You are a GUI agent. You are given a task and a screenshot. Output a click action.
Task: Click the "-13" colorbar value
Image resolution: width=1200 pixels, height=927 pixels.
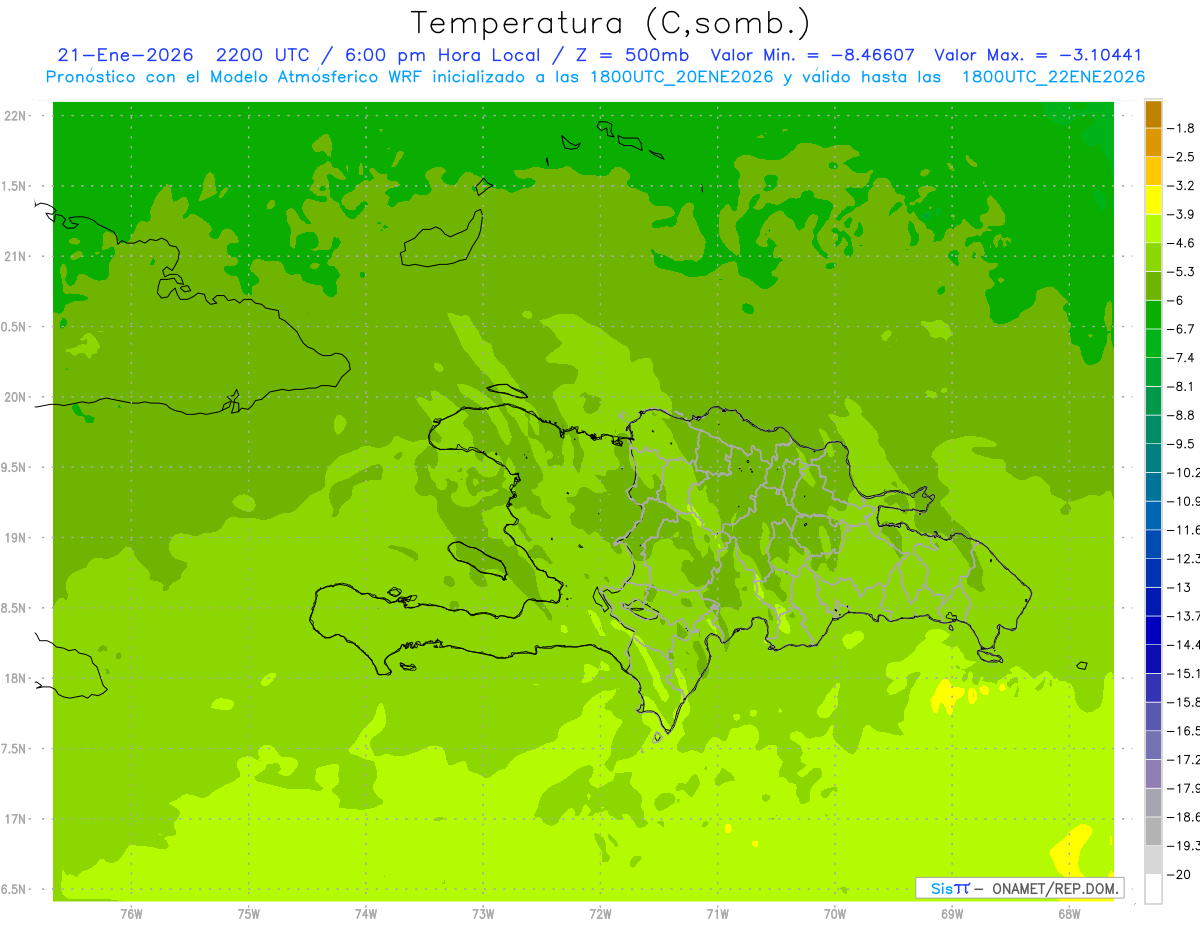(x=1181, y=587)
